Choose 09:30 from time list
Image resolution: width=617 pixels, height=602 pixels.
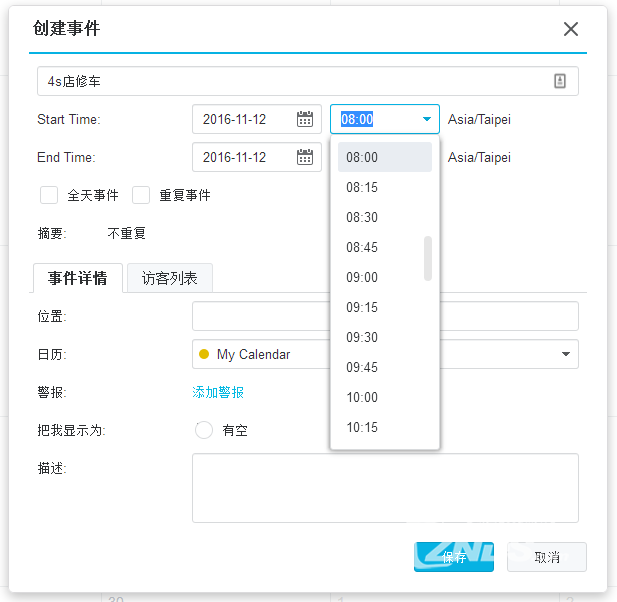[x=385, y=337]
